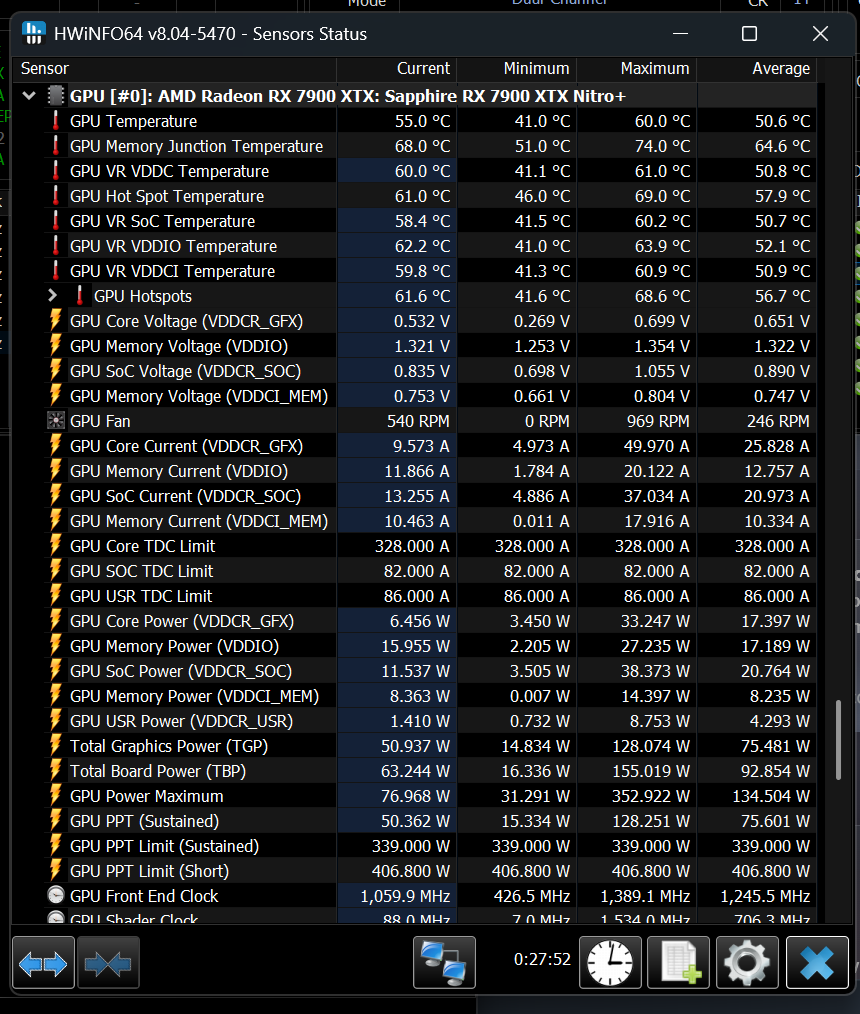This screenshot has width=860, height=1014.
Task: Click thermometer icon of GPU VR SoC Temperature
Action: (x=56, y=221)
